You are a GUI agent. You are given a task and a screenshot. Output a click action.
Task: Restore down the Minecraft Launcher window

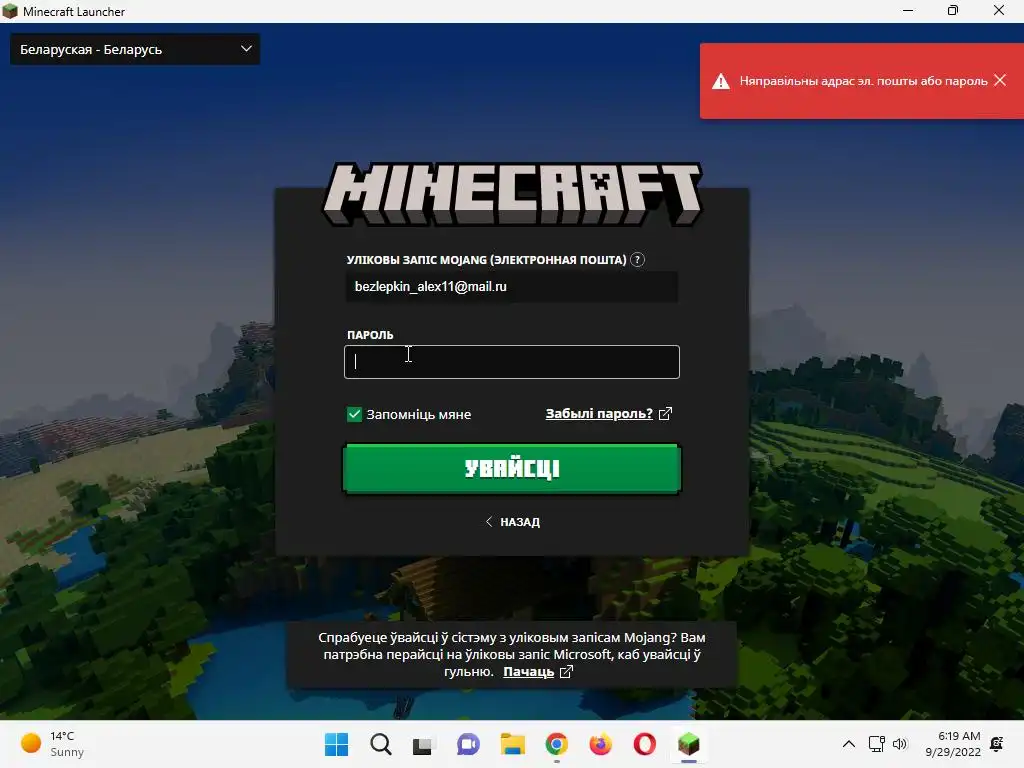point(953,11)
